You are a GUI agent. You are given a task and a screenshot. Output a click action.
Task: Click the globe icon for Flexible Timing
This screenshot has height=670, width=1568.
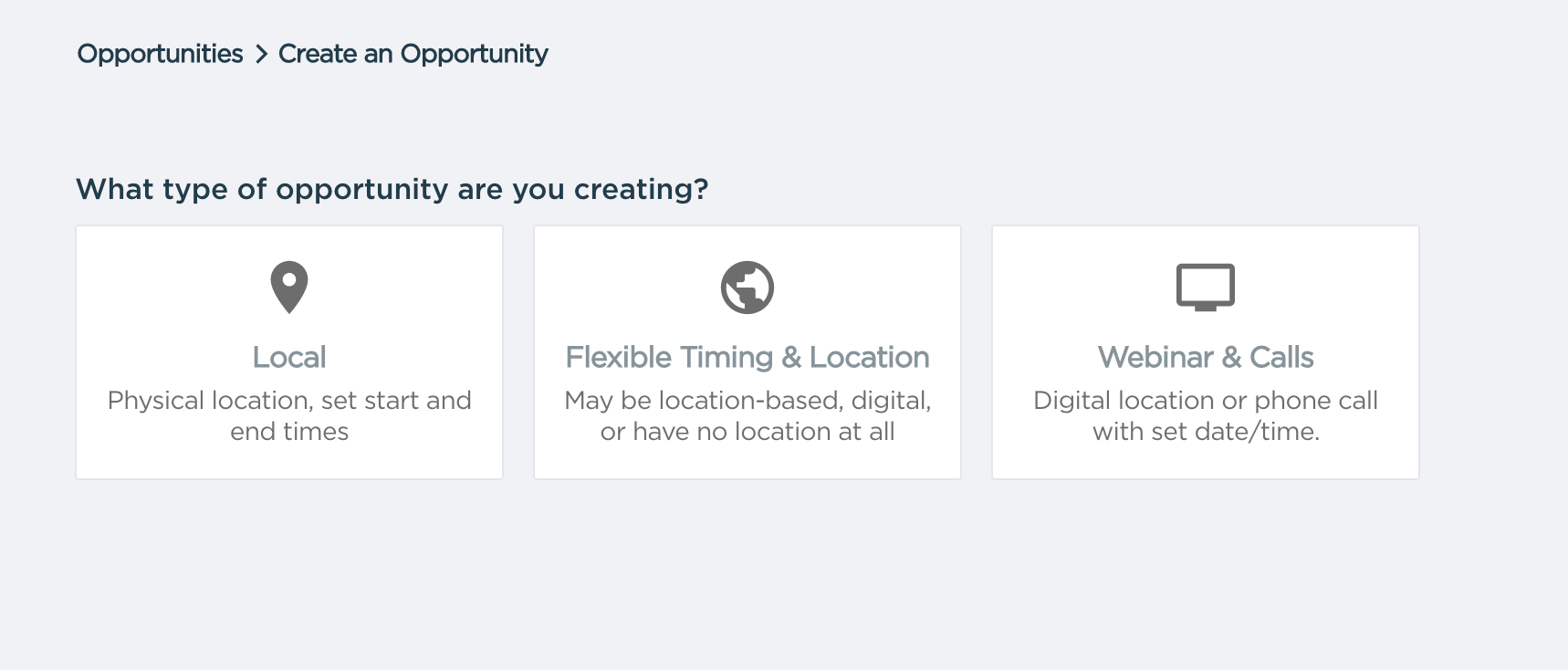pyautogui.click(x=747, y=288)
